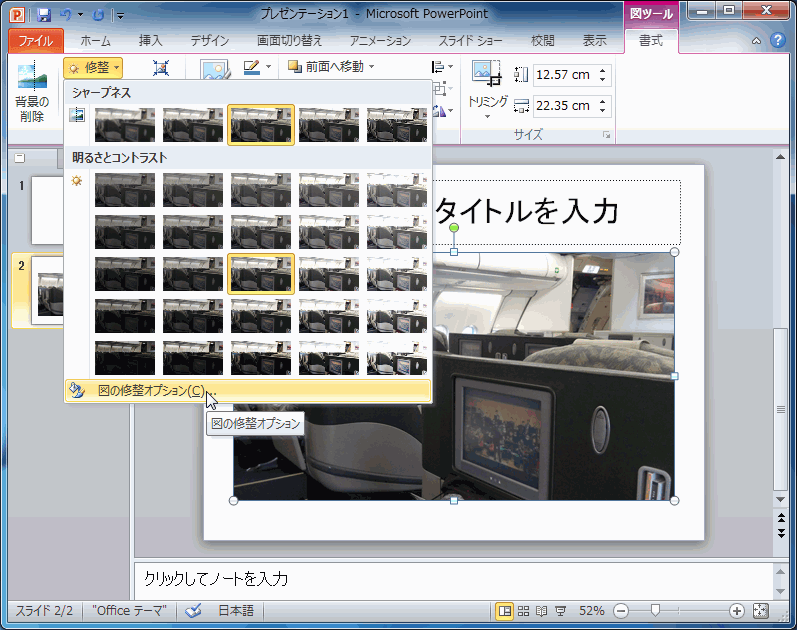
Task: Open 前面へ移動 dropdown arrow
Action: (x=372, y=67)
